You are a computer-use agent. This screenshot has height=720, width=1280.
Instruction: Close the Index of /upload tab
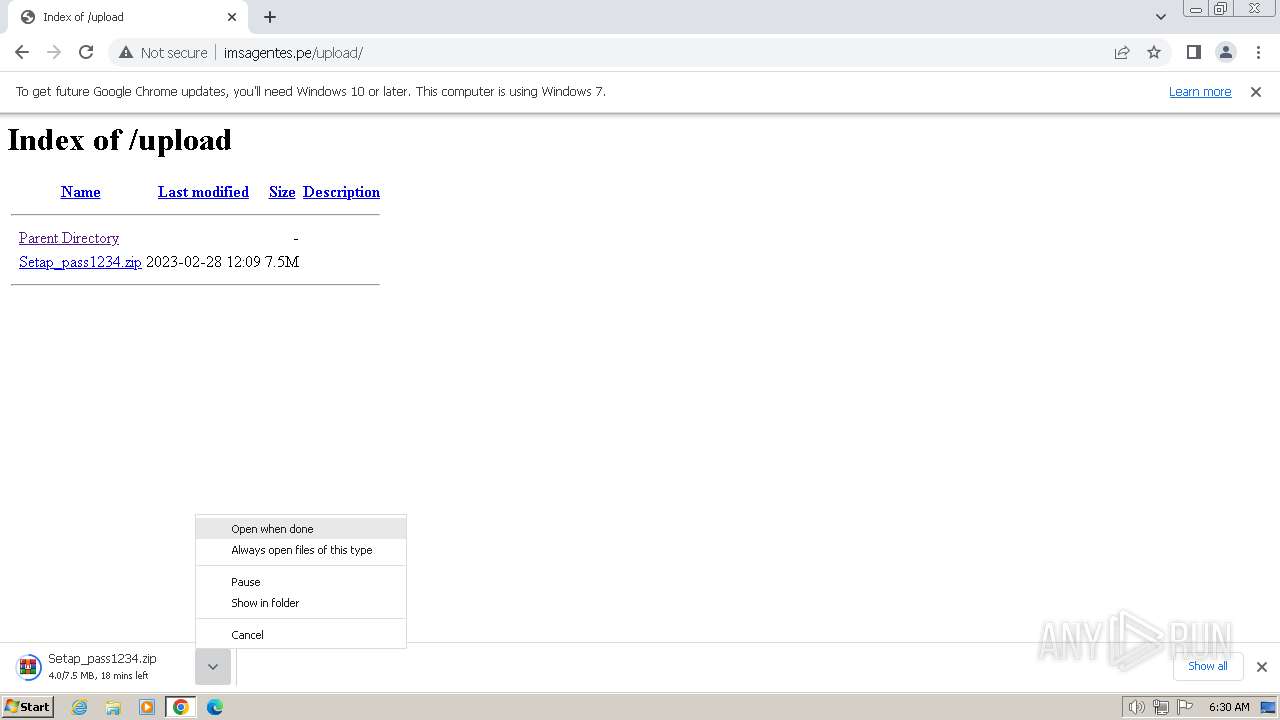[x=232, y=17]
